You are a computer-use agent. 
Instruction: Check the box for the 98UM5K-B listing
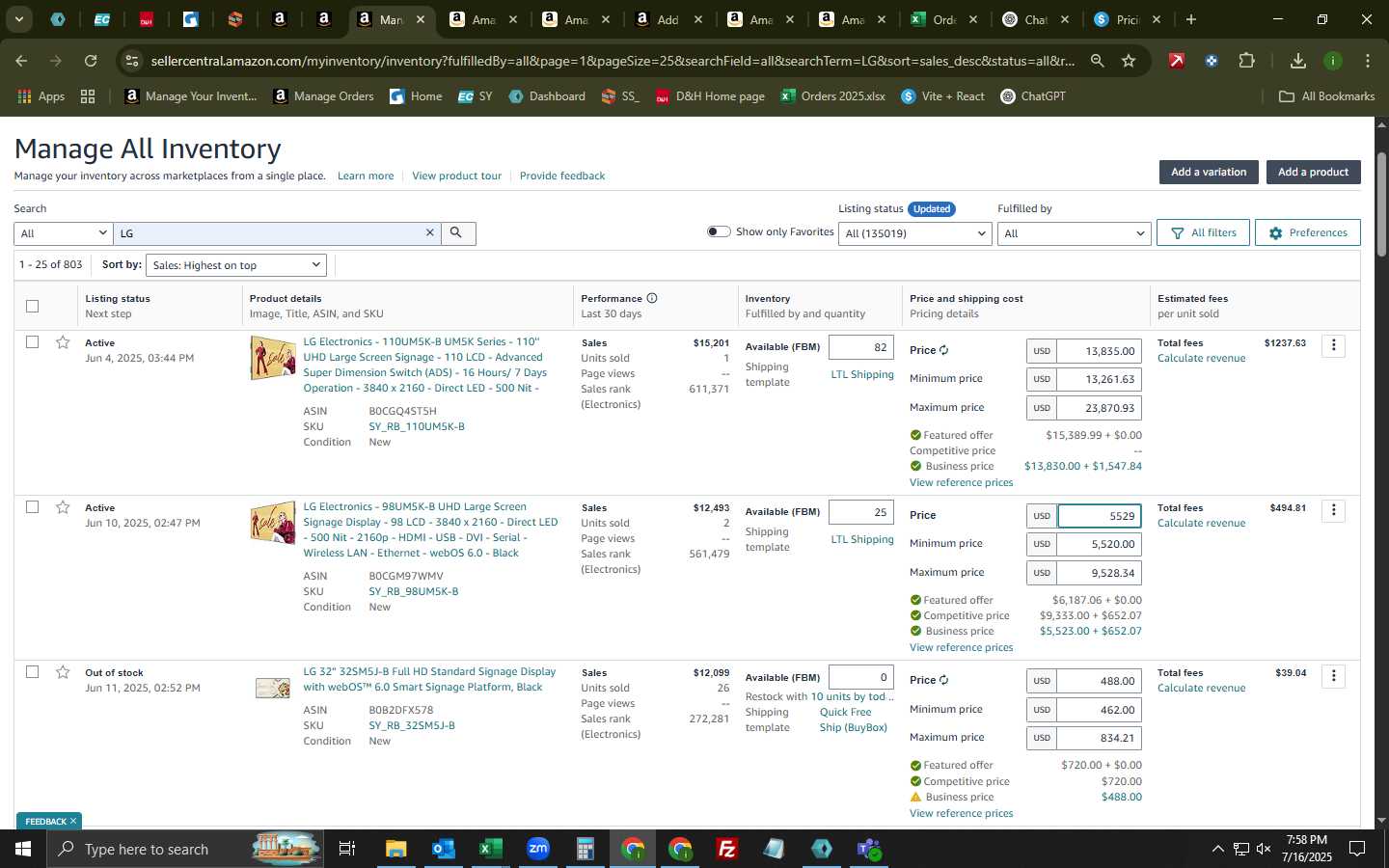(x=33, y=507)
